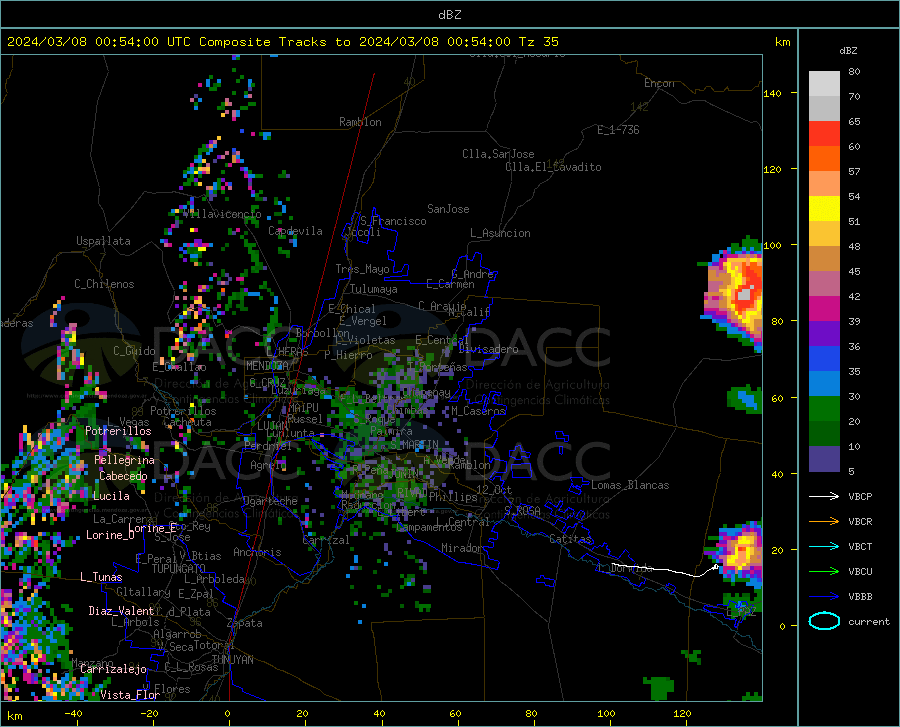Click the -40 km x-axis tick label
This screenshot has width=900, height=727.
[x=73, y=713]
